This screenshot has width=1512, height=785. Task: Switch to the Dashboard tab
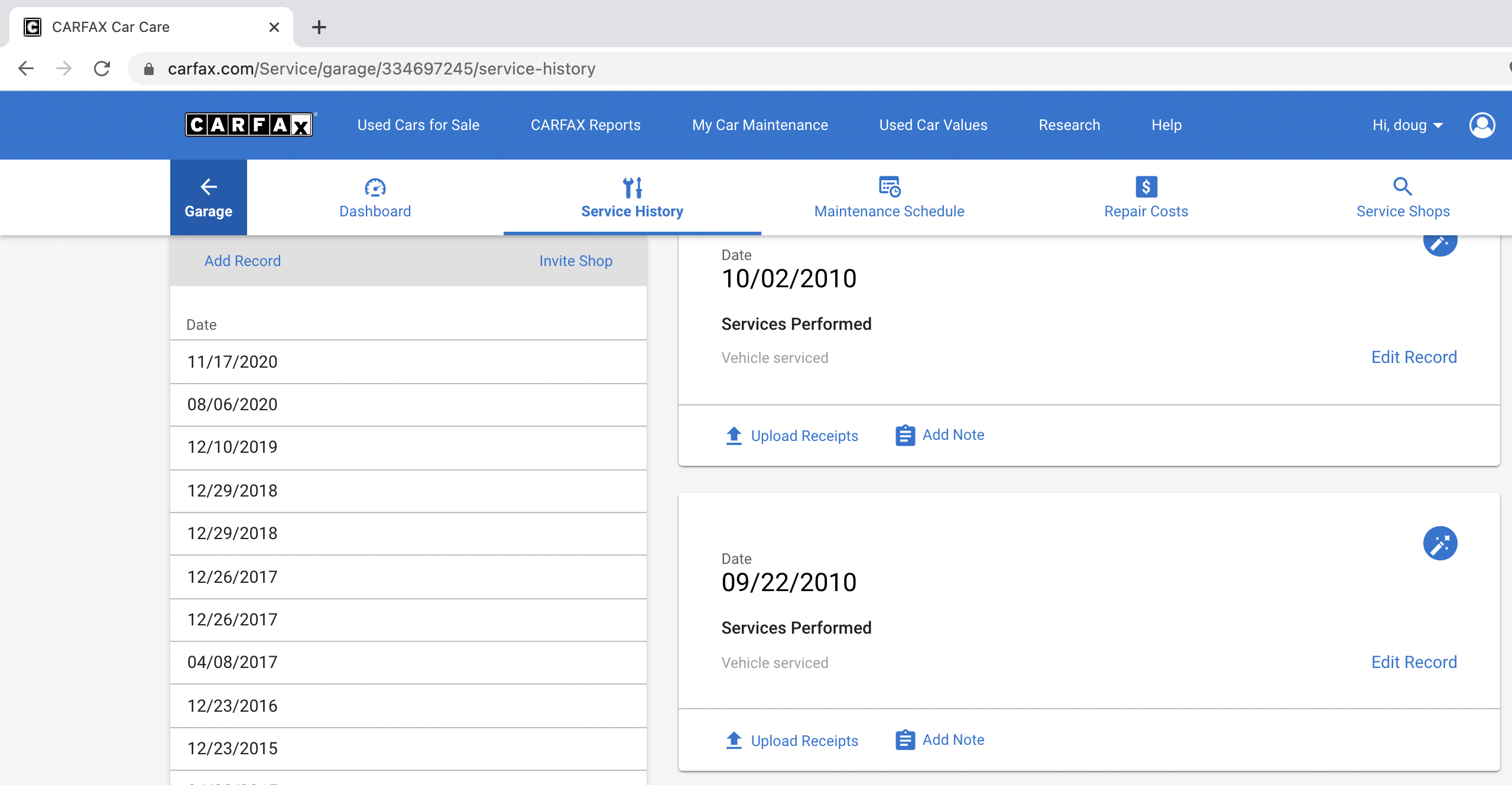pos(375,197)
